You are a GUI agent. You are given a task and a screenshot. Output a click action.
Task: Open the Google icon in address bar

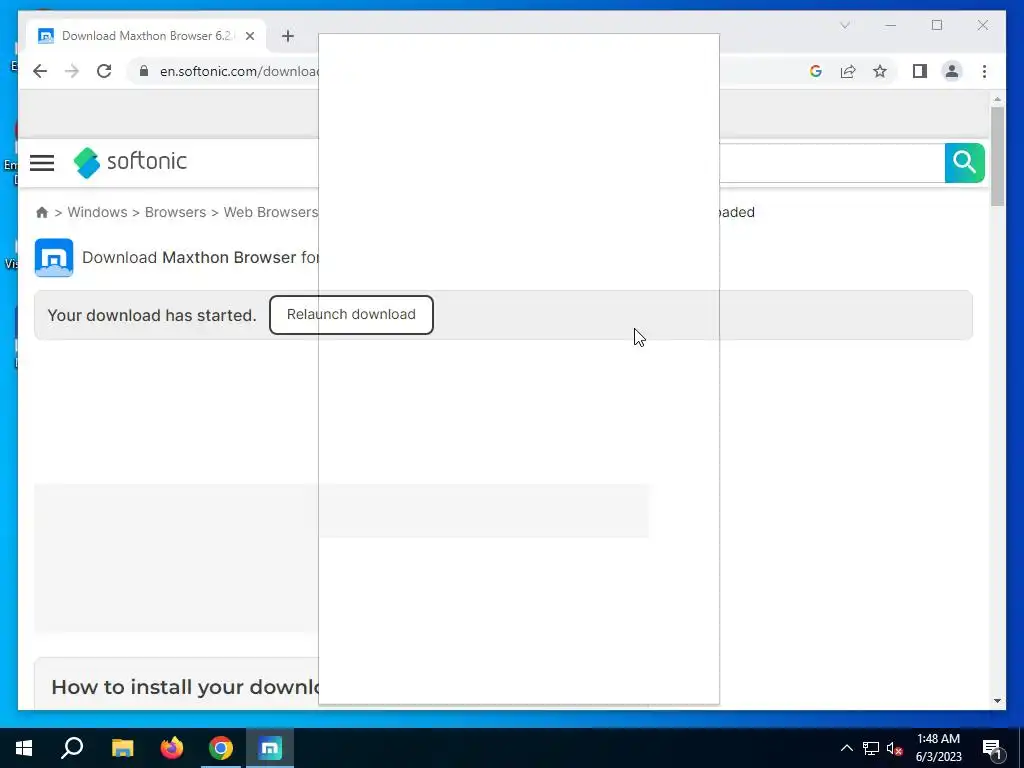pos(816,71)
